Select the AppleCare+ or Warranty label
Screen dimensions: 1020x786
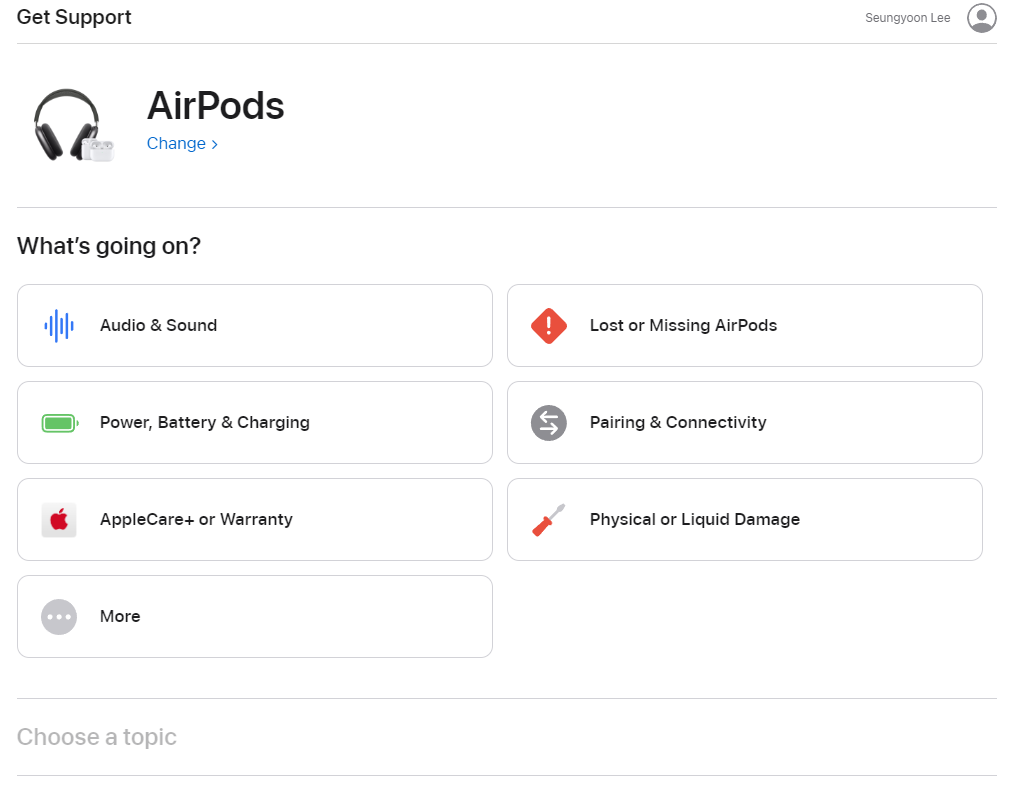[x=196, y=519]
